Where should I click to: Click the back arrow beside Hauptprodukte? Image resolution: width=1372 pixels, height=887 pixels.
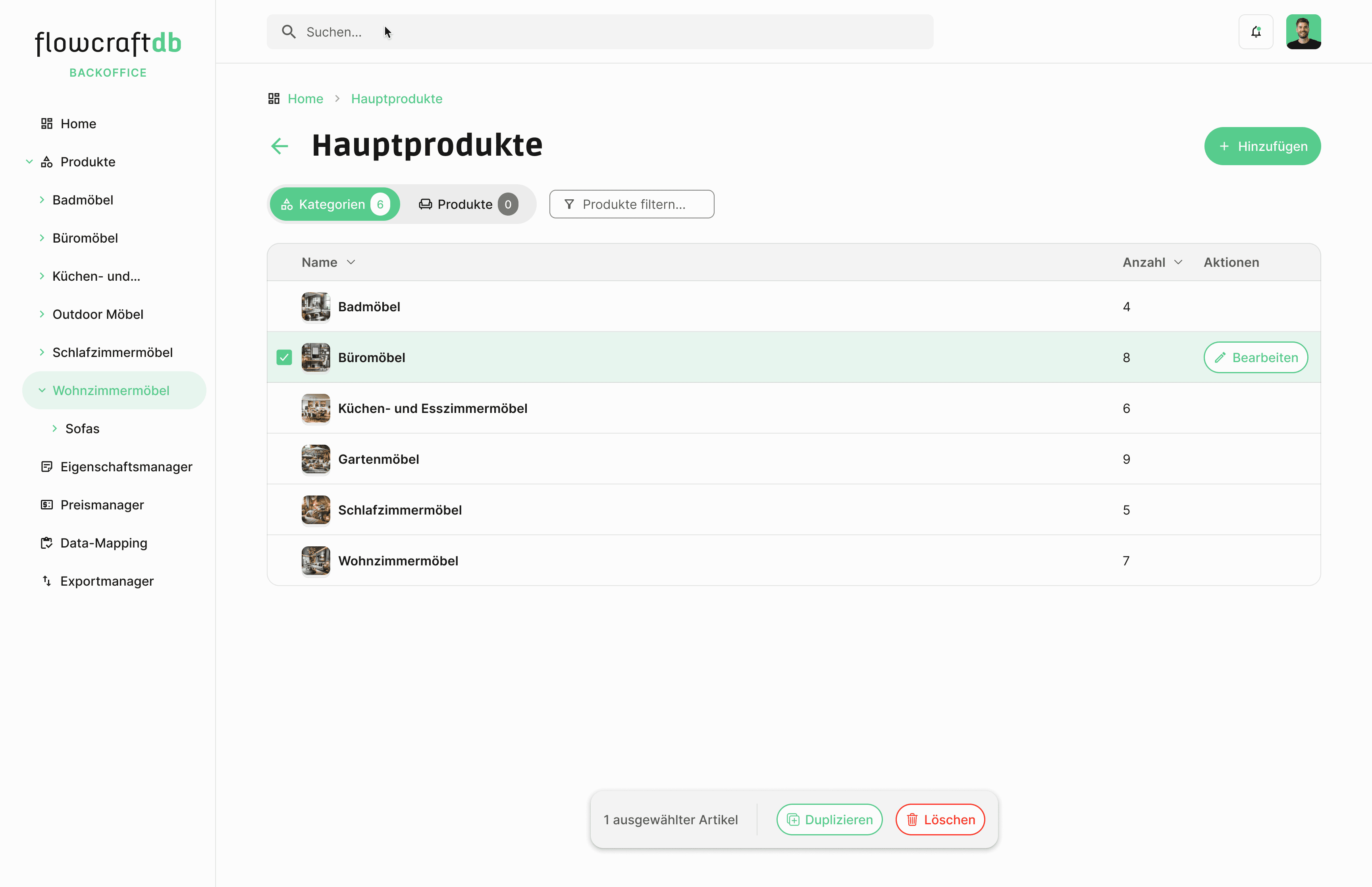tap(280, 146)
